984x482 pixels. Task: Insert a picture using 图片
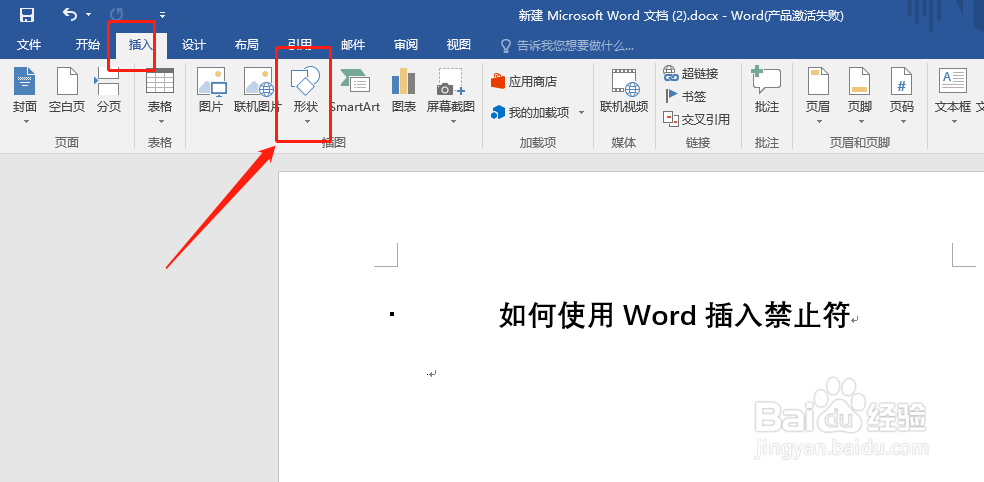pyautogui.click(x=211, y=90)
